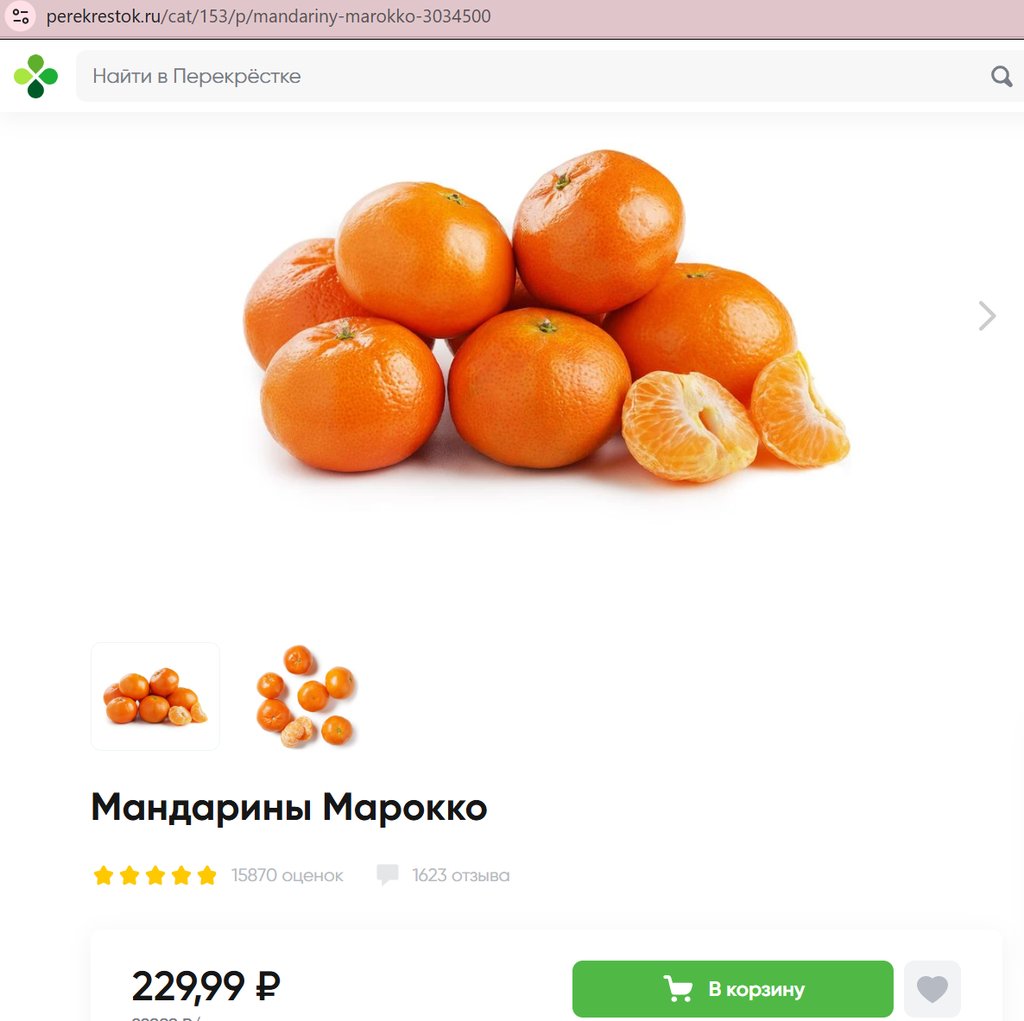
Task: Click the fifth rating star
Action: pos(207,875)
